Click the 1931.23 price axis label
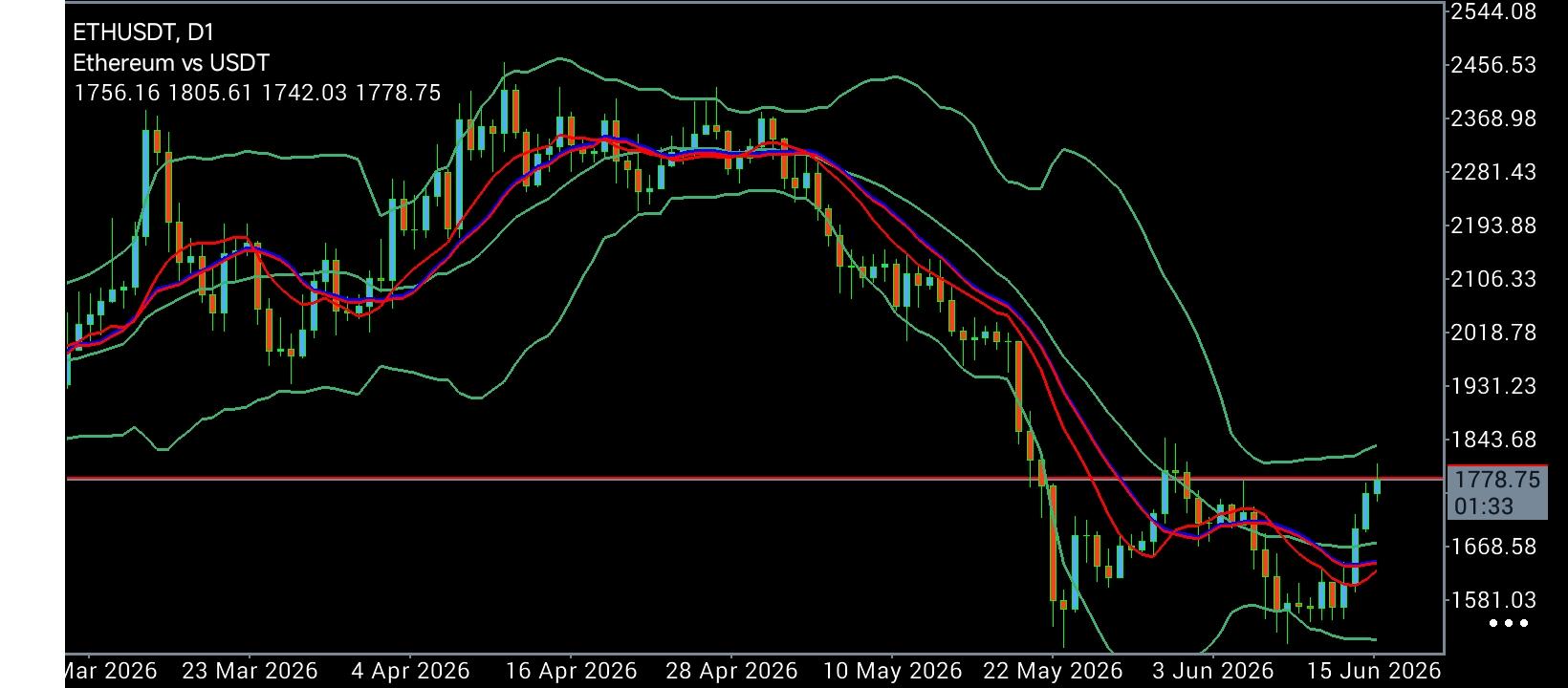Image resolution: width=1568 pixels, height=688 pixels. (1493, 386)
